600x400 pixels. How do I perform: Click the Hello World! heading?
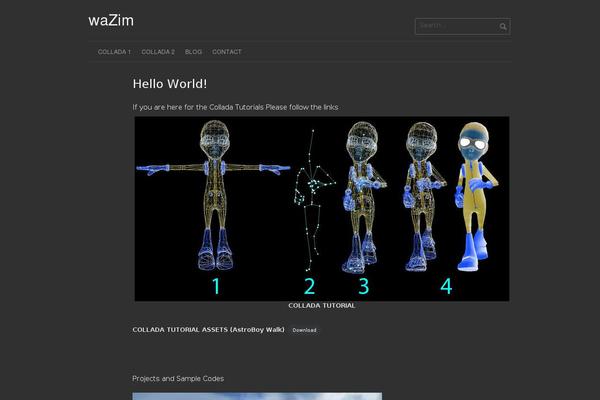coord(170,84)
